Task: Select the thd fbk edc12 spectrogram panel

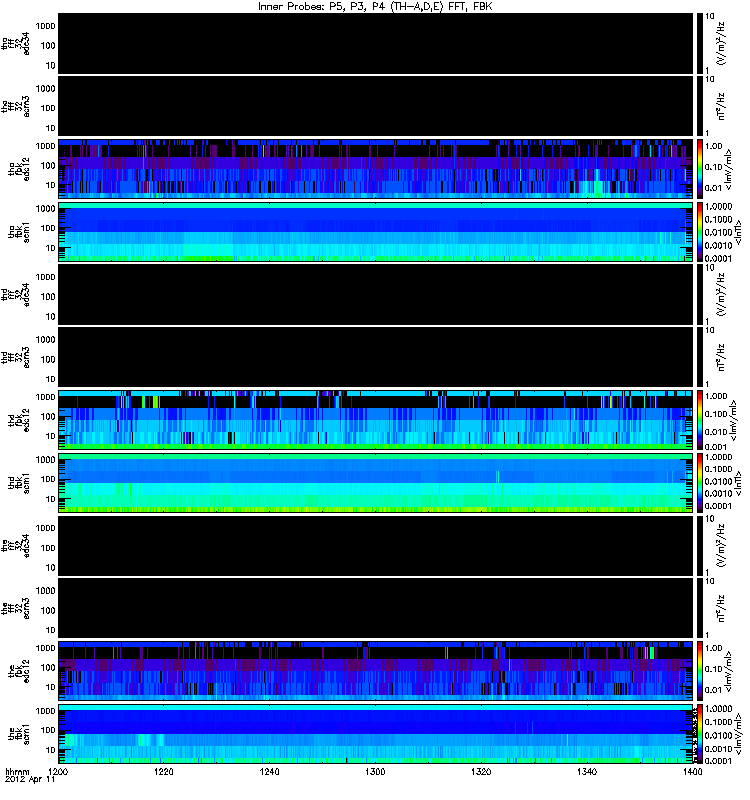Action: pyautogui.click(x=375, y=420)
